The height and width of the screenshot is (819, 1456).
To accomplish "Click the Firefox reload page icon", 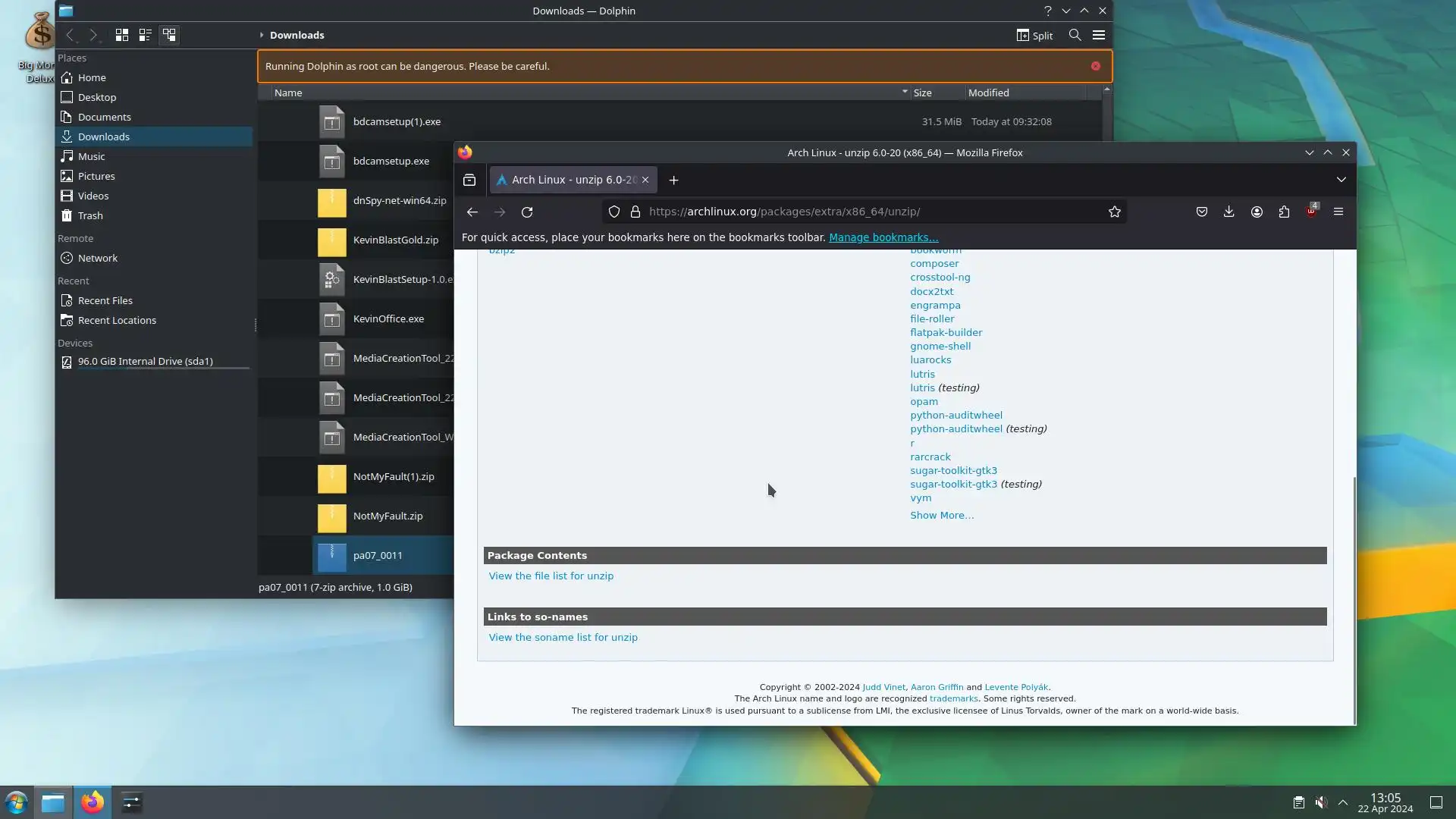I will pyautogui.click(x=527, y=212).
